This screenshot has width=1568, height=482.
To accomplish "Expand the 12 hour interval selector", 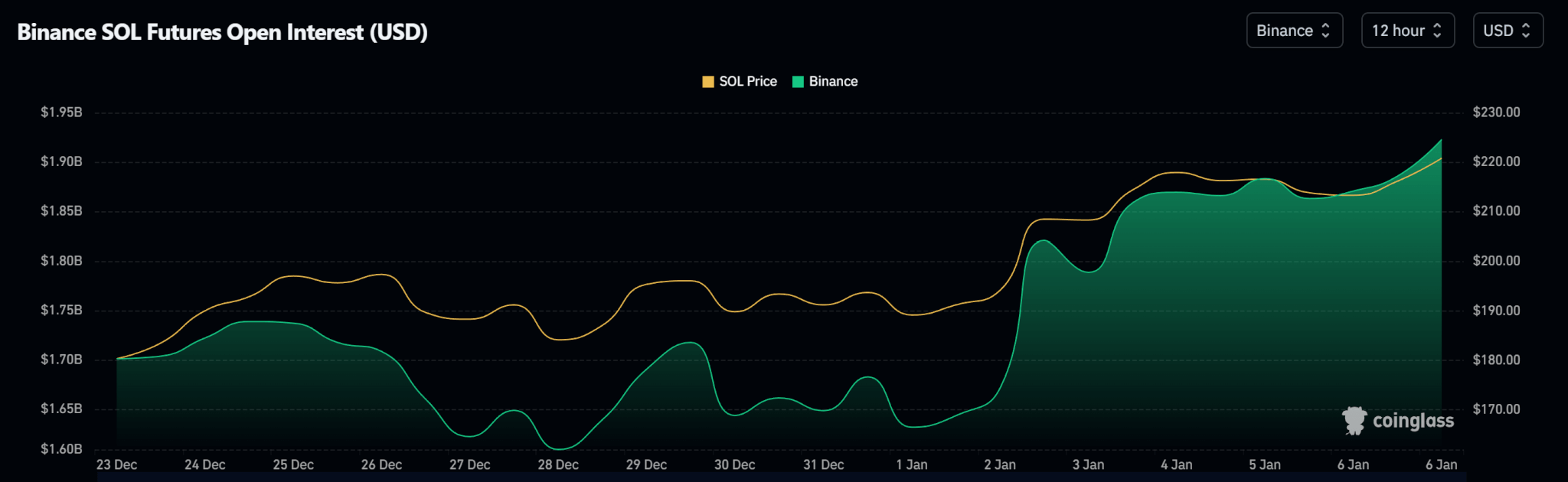I will 1407,31.
